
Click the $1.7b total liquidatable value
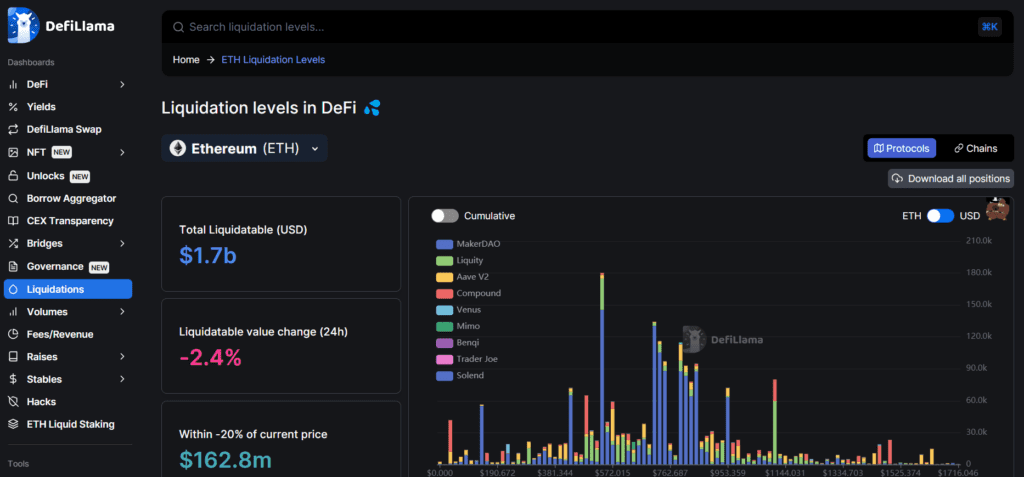208,256
